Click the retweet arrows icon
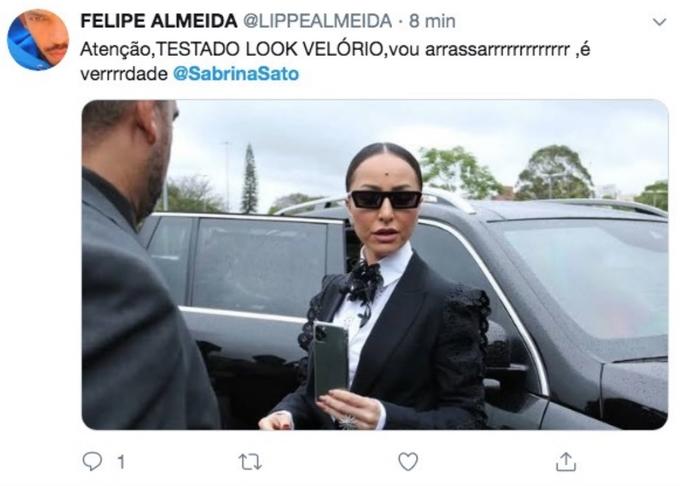680x486 pixels. (251, 462)
